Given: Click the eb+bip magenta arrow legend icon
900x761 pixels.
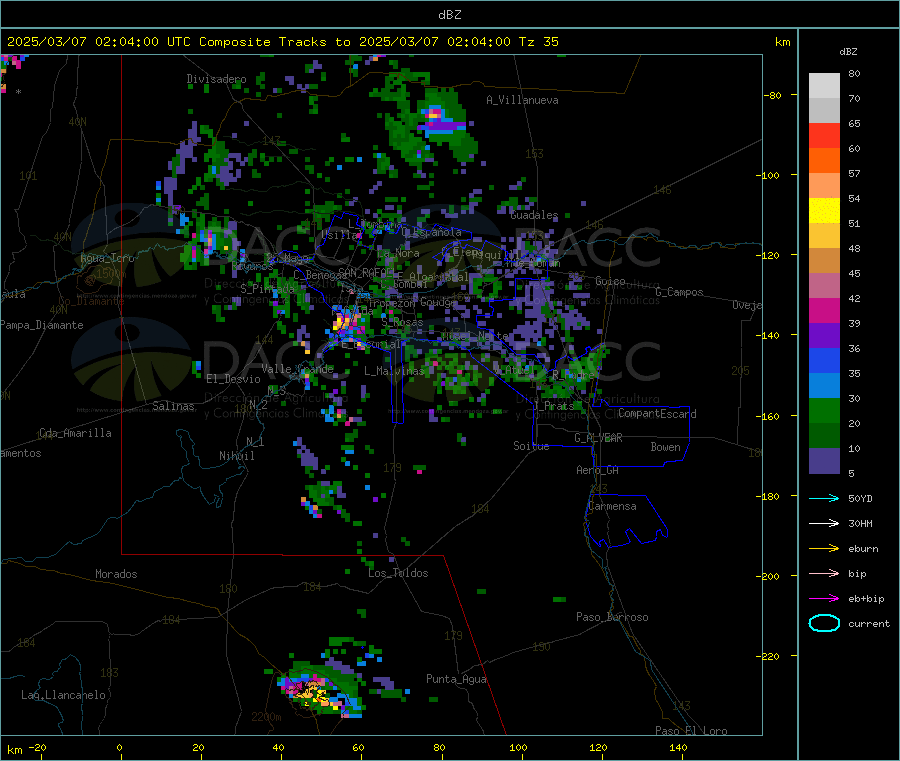Looking at the screenshot, I should coord(824,599).
